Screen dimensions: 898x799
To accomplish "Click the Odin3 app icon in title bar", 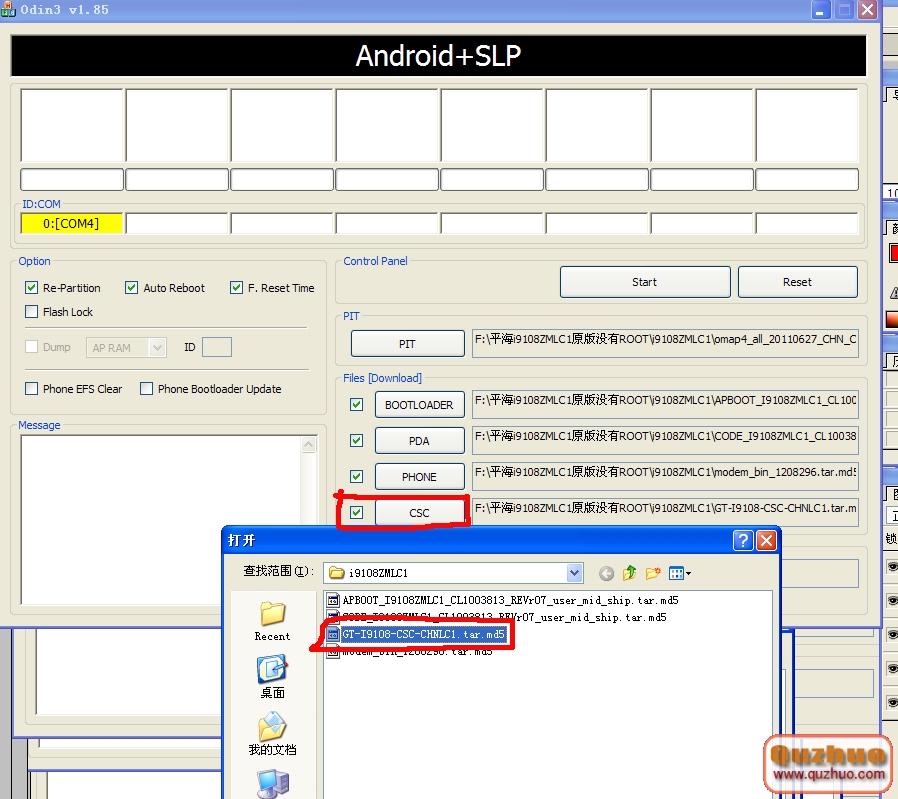I will click(8, 9).
